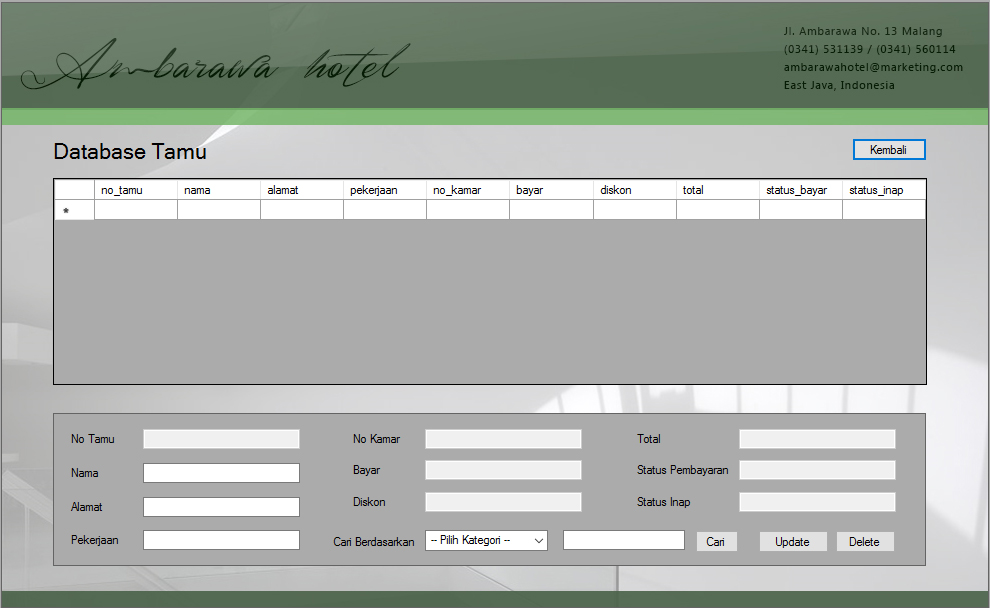Click the status_inap column header
Screen dimensions: 990x608
(x=883, y=190)
